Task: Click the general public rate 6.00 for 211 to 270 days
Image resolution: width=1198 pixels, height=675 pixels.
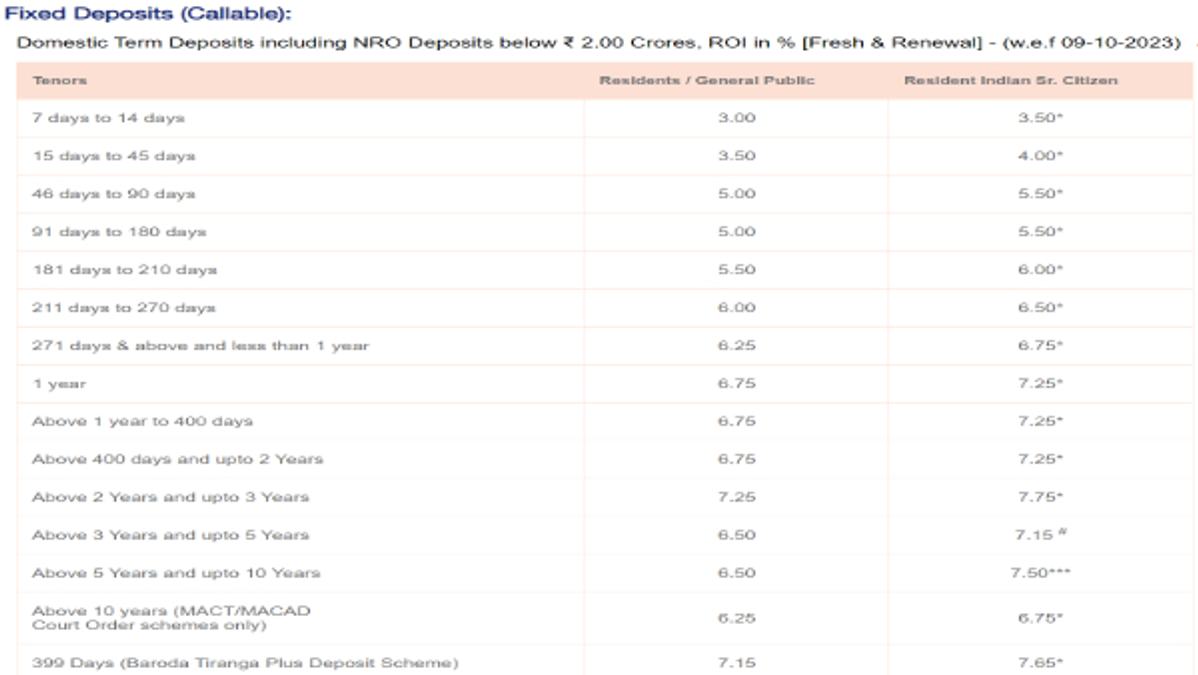Action: tap(737, 308)
